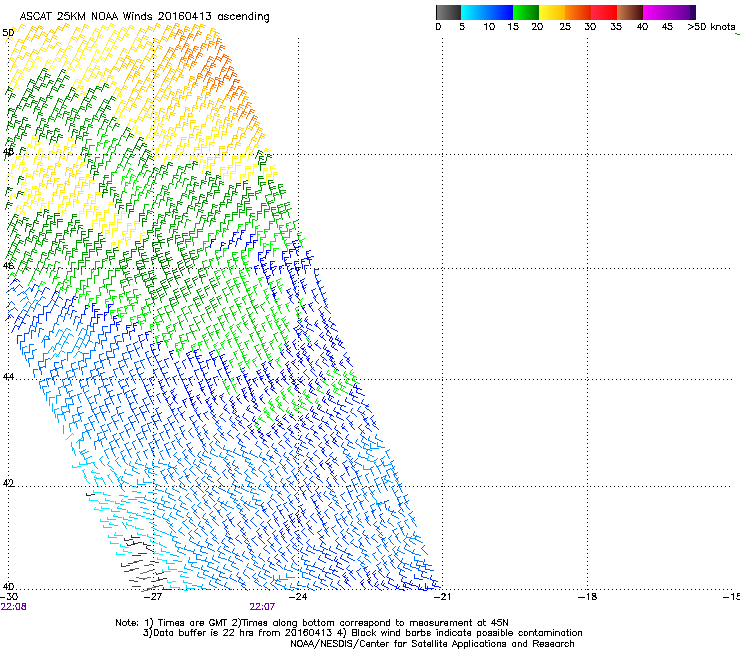Click the longitude label -18
Viewport: 740px width, 650px height.
587,597
